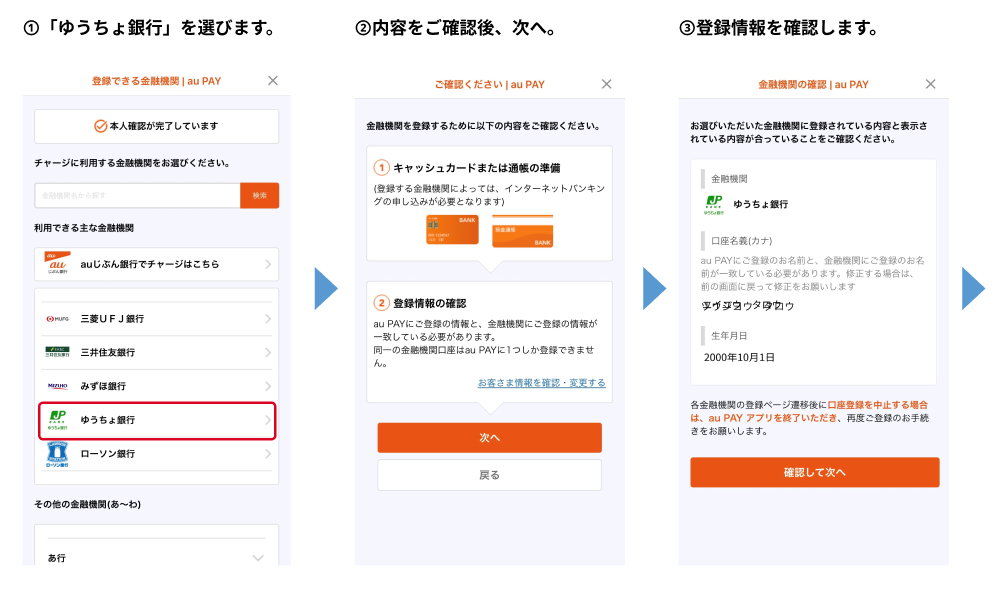
Task: Click the Sumitomo Mitsui bank logo icon
Action: pos(57,352)
